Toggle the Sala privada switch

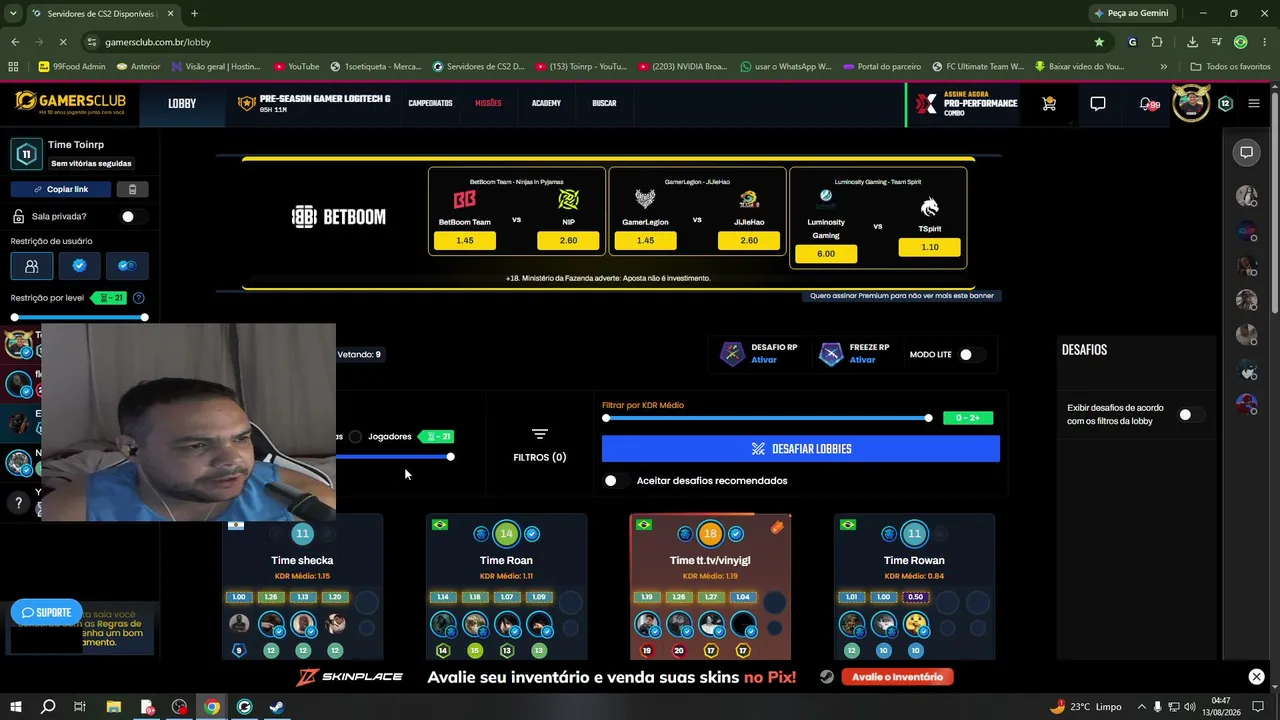(x=134, y=217)
